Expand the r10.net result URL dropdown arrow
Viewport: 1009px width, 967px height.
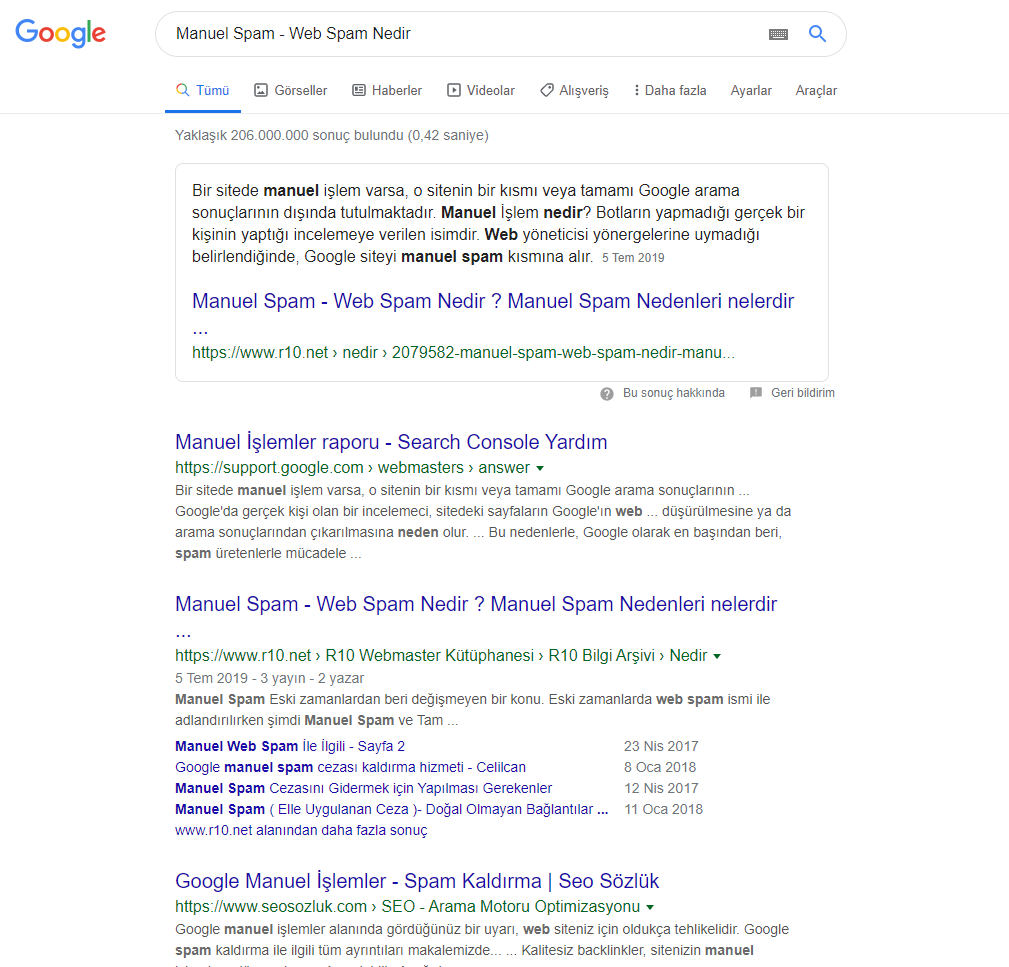(x=717, y=656)
